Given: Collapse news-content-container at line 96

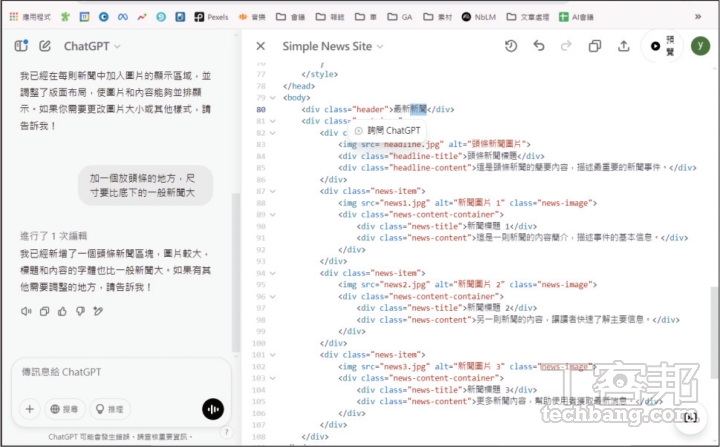Looking at the screenshot, I should tap(273, 296).
